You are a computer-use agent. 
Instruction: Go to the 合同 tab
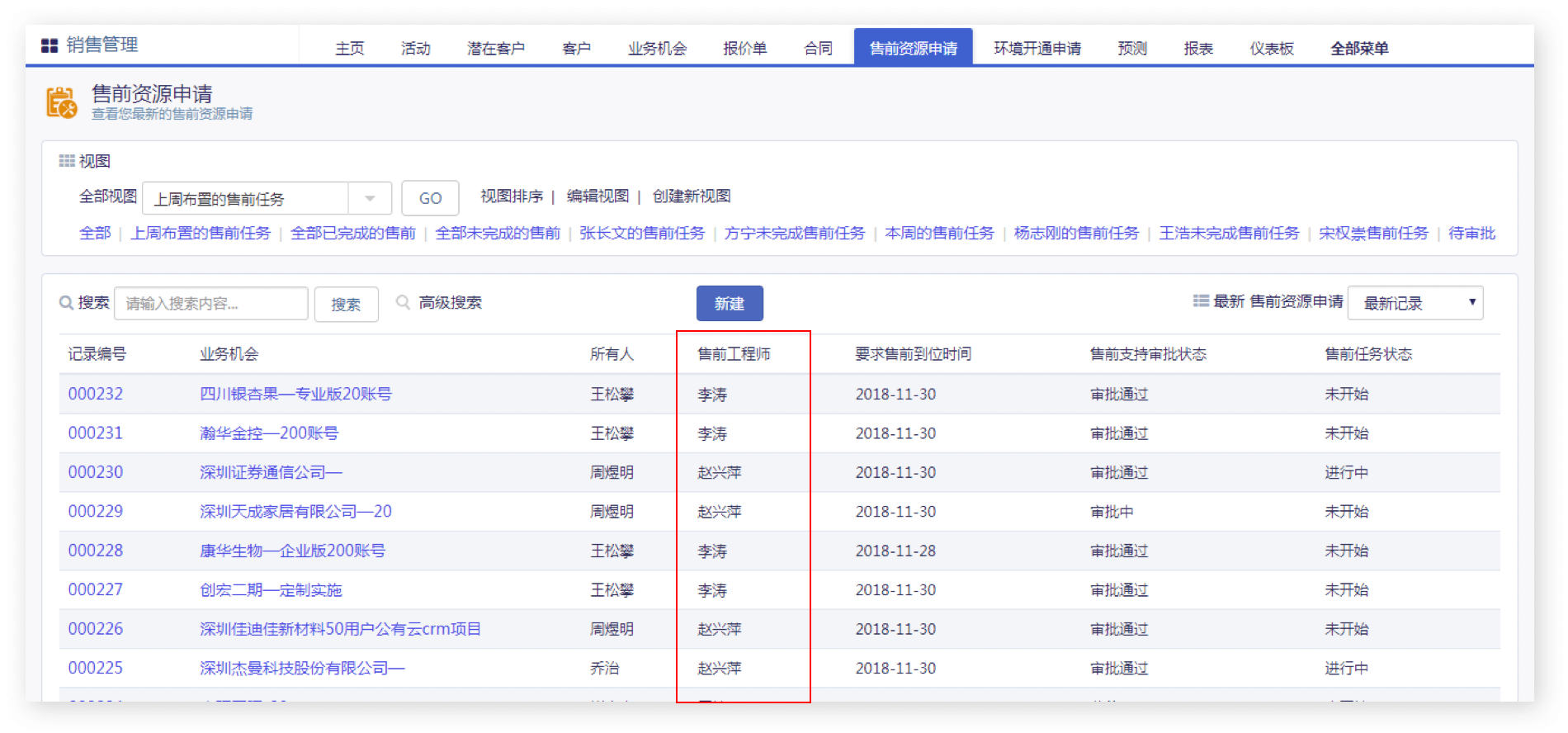[x=819, y=49]
